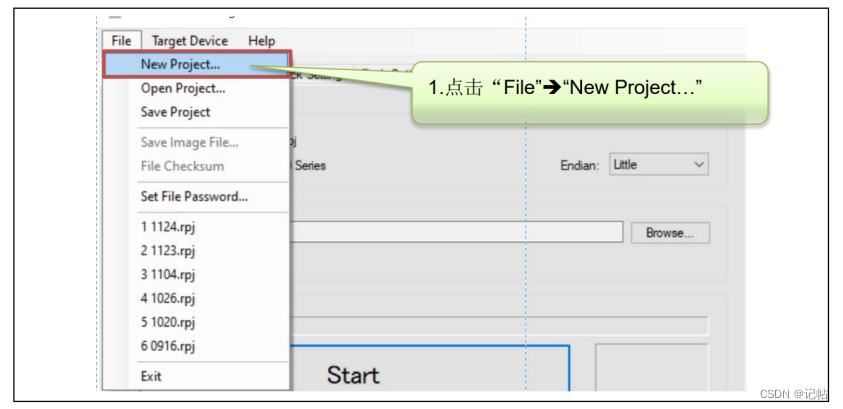843x409 pixels.
Task: Open recent file 6 0916.rpj
Action: coord(168,346)
